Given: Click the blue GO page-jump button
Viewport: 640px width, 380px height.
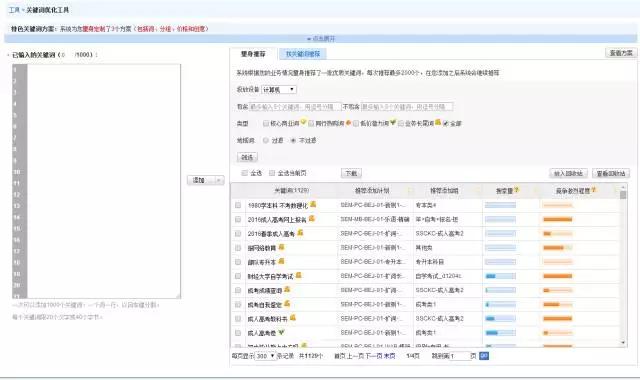Looking at the screenshot, I should [484, 356].
